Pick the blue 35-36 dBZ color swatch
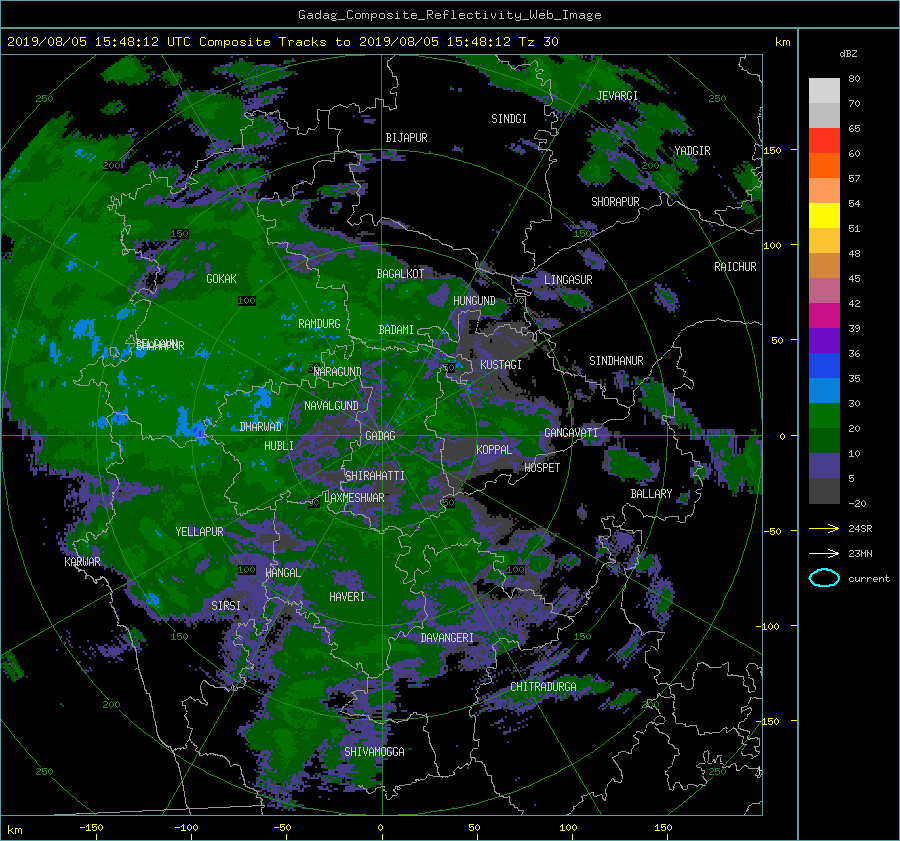This screenshot has width=900, height=841. pyautogui.click(x=824, y=366)
